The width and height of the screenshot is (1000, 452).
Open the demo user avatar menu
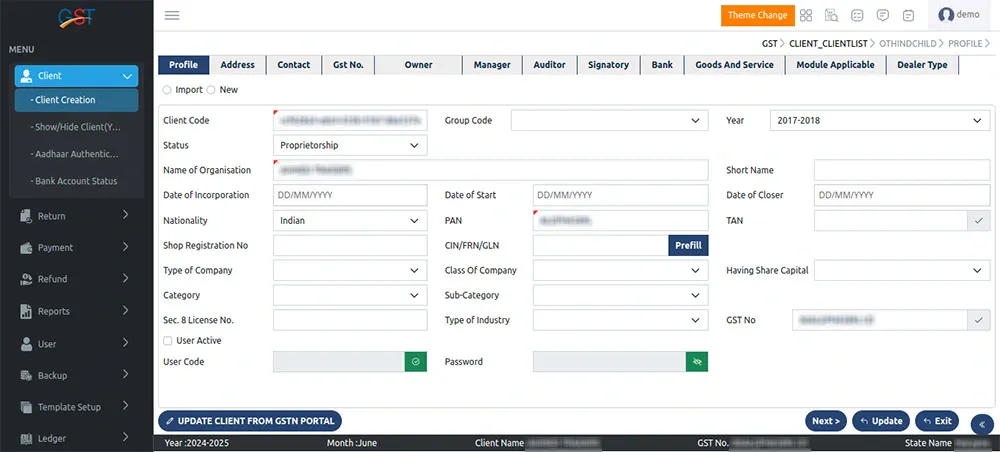tap(959, 15)
